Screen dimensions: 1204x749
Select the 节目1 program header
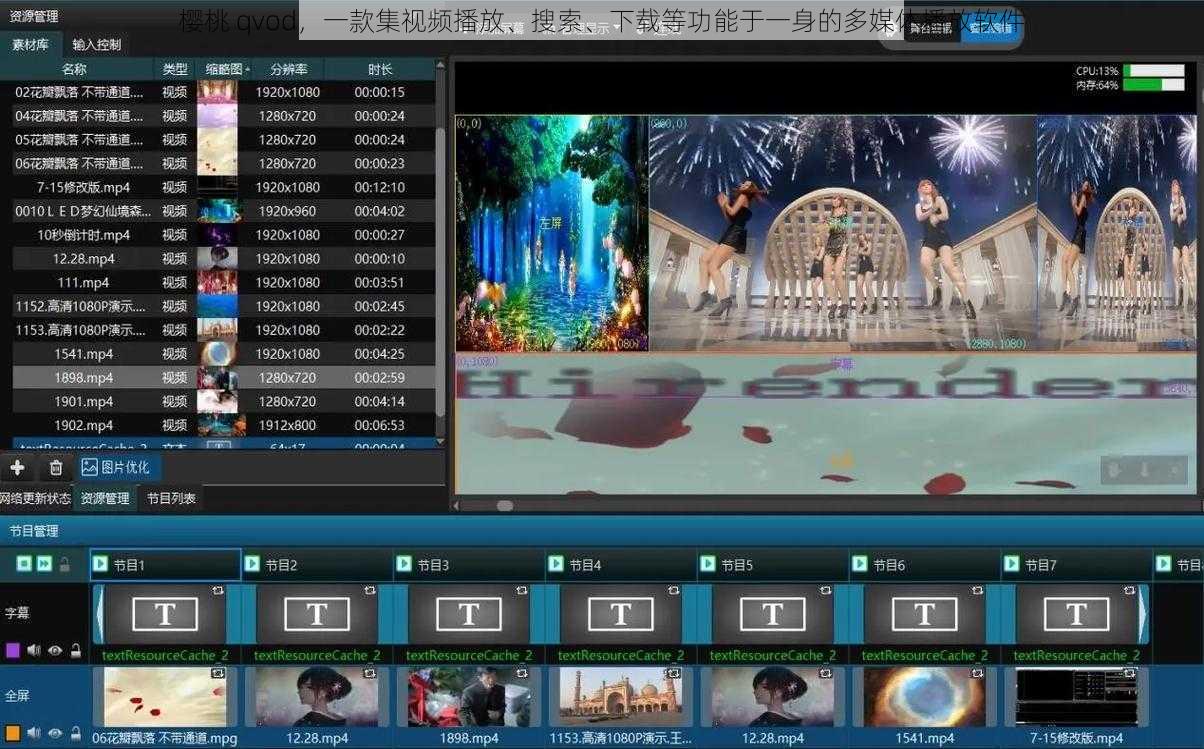165,565
